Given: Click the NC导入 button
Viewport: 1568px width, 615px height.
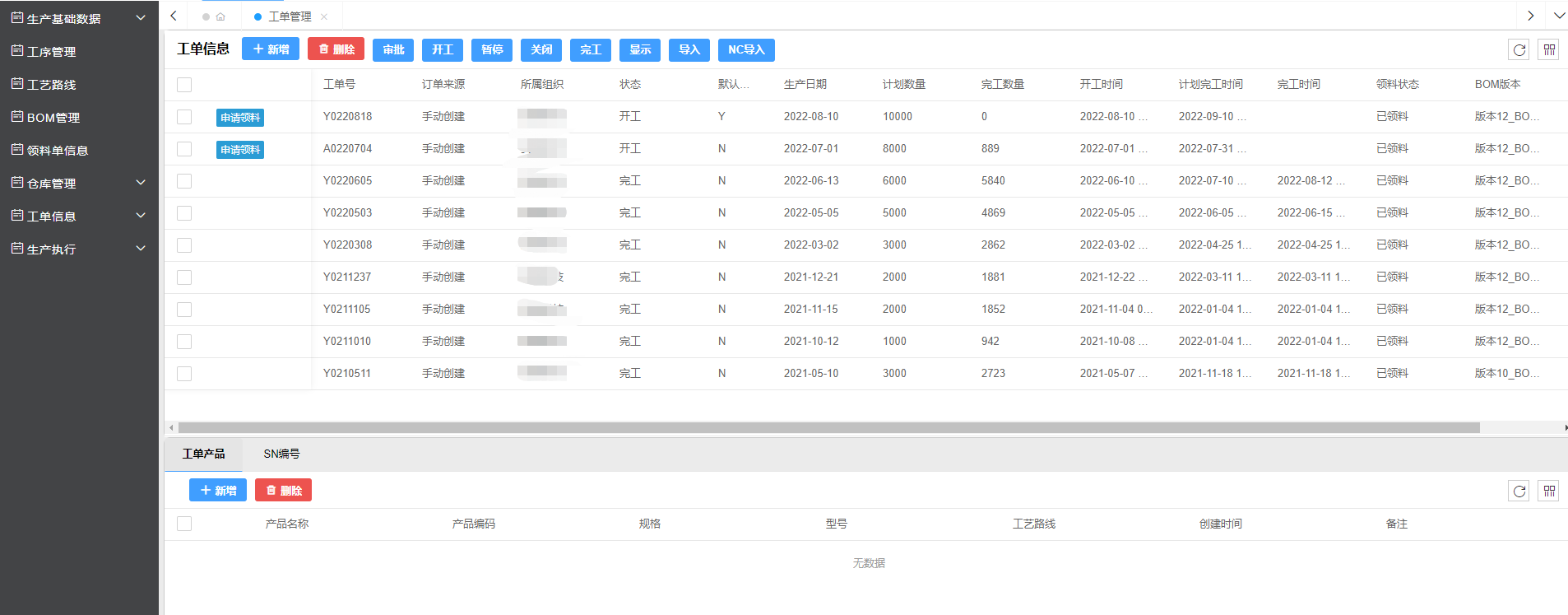Looking at the screenshot, I should pyautogui.click(x=746, y=50).
